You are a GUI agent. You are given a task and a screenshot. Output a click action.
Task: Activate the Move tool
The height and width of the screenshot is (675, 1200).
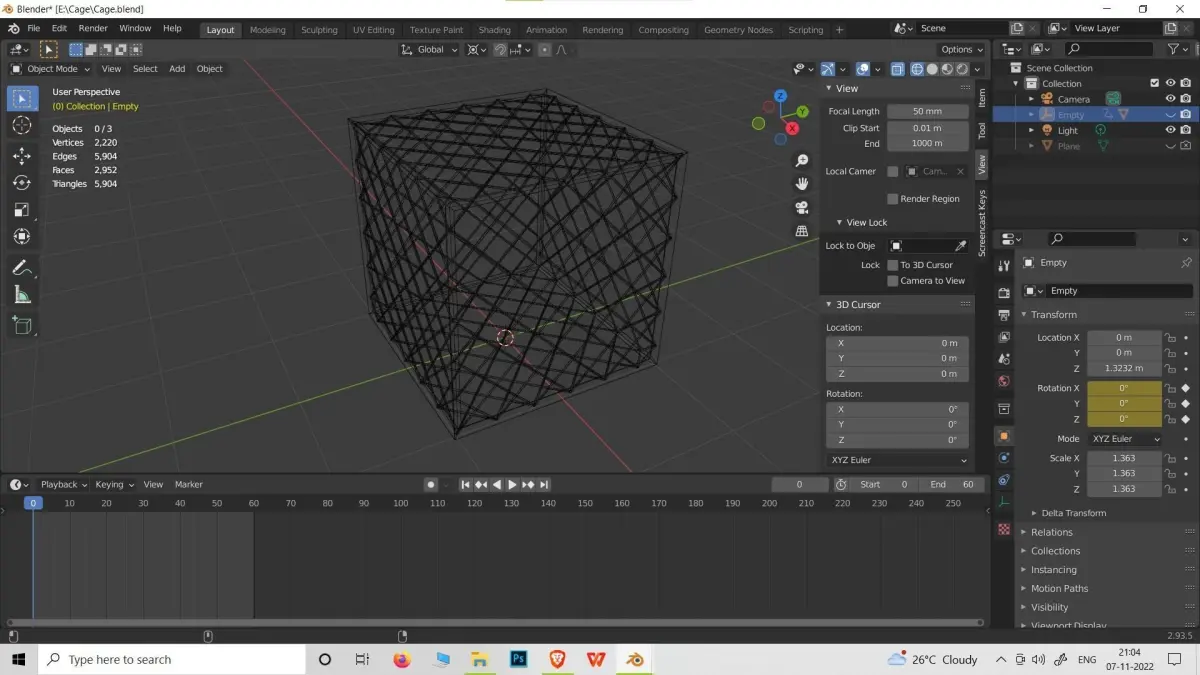tap(22, 156)
